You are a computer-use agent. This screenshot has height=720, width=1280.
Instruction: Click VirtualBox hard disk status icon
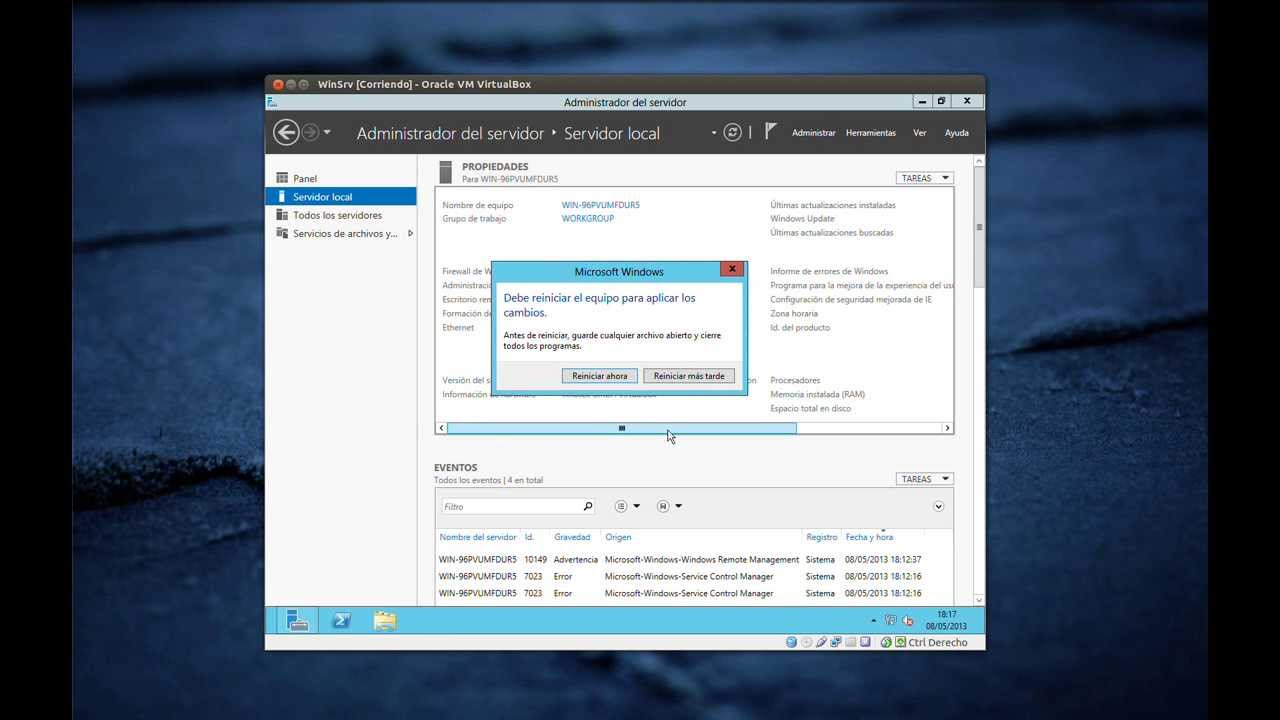[791, 642]
